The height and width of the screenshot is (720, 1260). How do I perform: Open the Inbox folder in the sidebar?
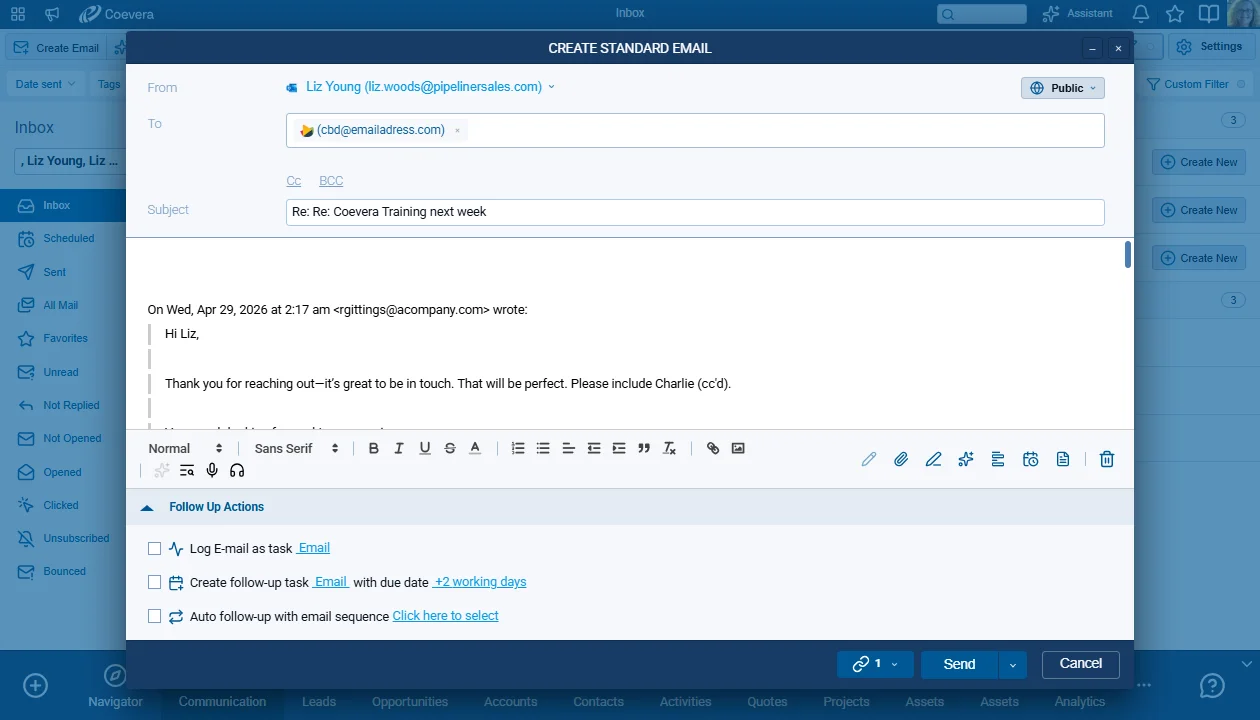(x=63, y=205)
